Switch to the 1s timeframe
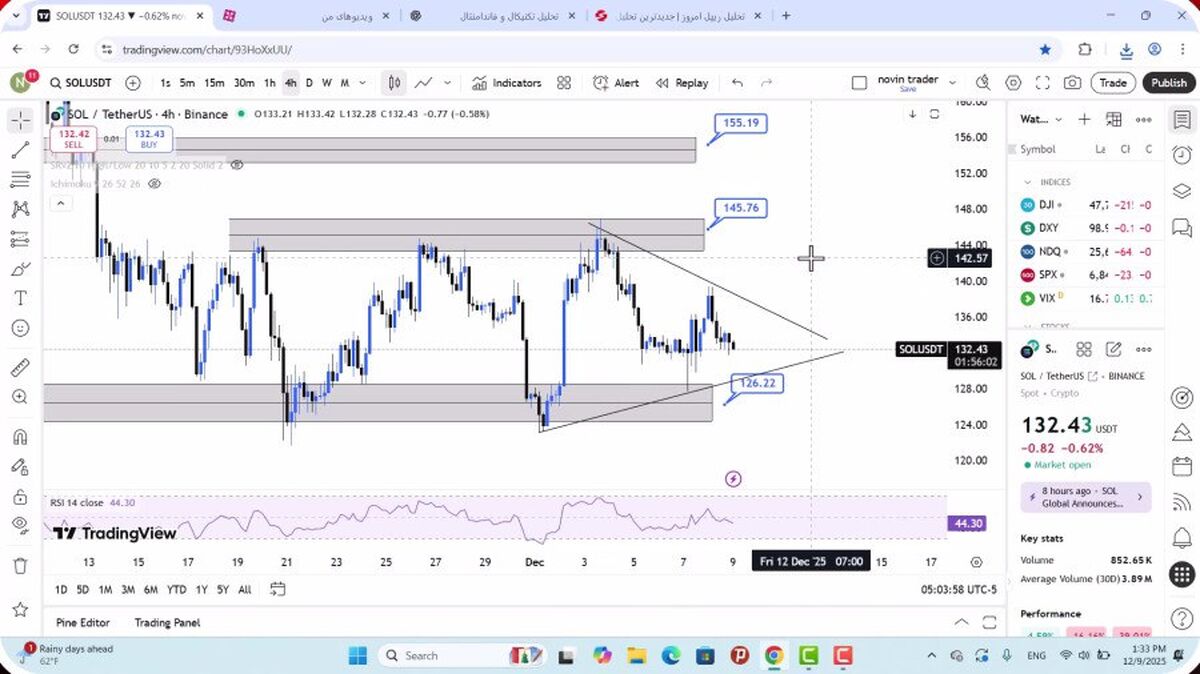 coord(165,83)
